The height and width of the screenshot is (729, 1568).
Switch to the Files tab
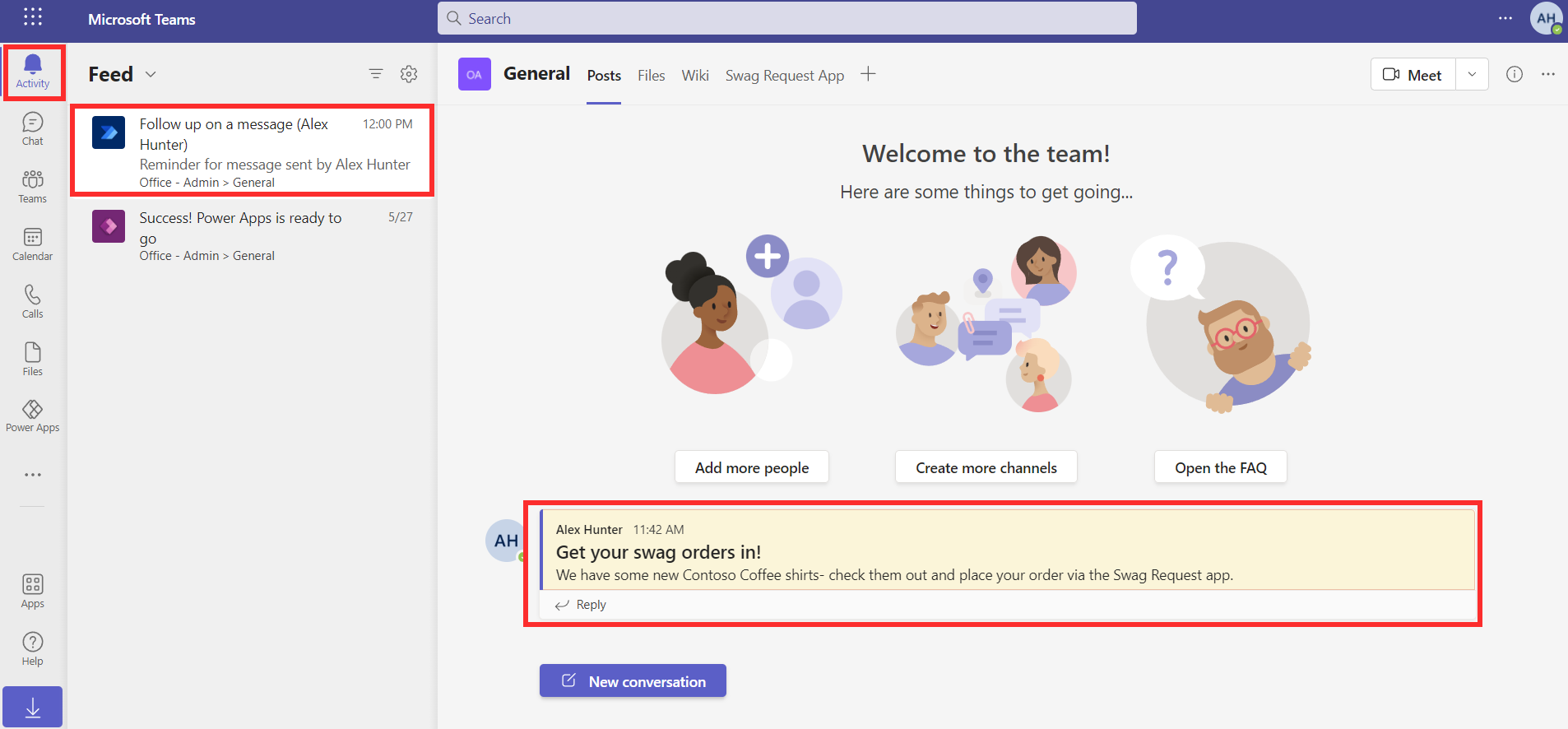(x=652, y=76)
